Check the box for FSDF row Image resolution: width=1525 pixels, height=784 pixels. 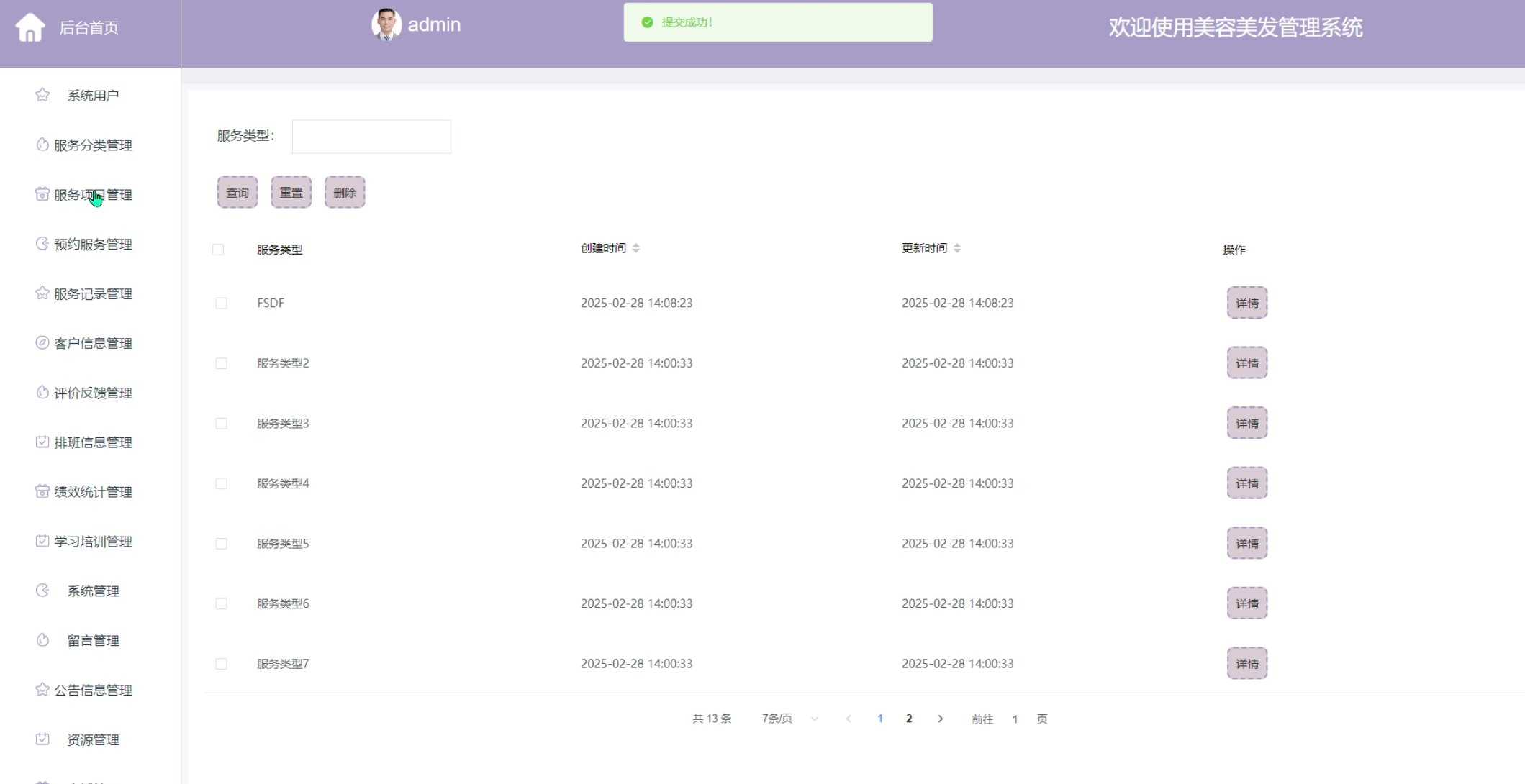tap(221, 304)
